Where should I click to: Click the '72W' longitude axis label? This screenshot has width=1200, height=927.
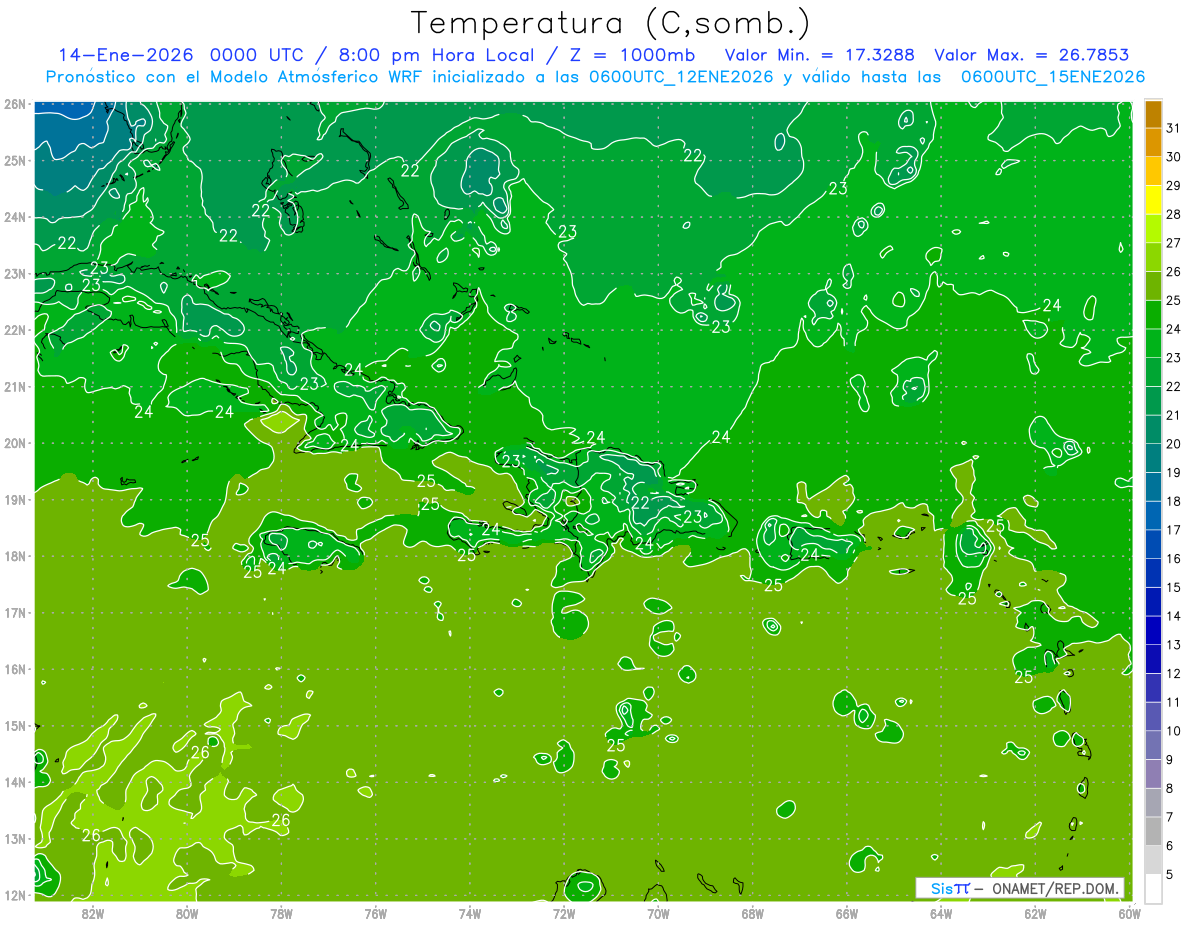[x=564, y=913]
